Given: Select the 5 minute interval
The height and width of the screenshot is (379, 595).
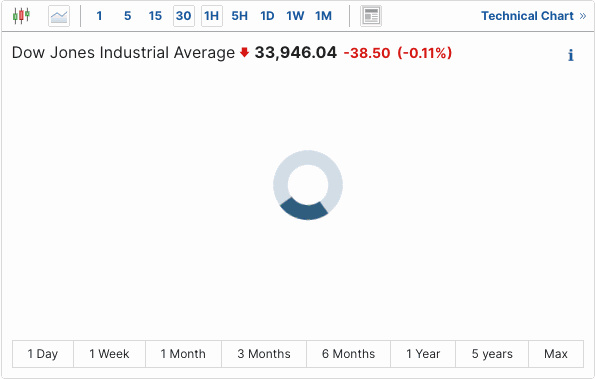Looking at the screenshot, I should coord(128,16).
